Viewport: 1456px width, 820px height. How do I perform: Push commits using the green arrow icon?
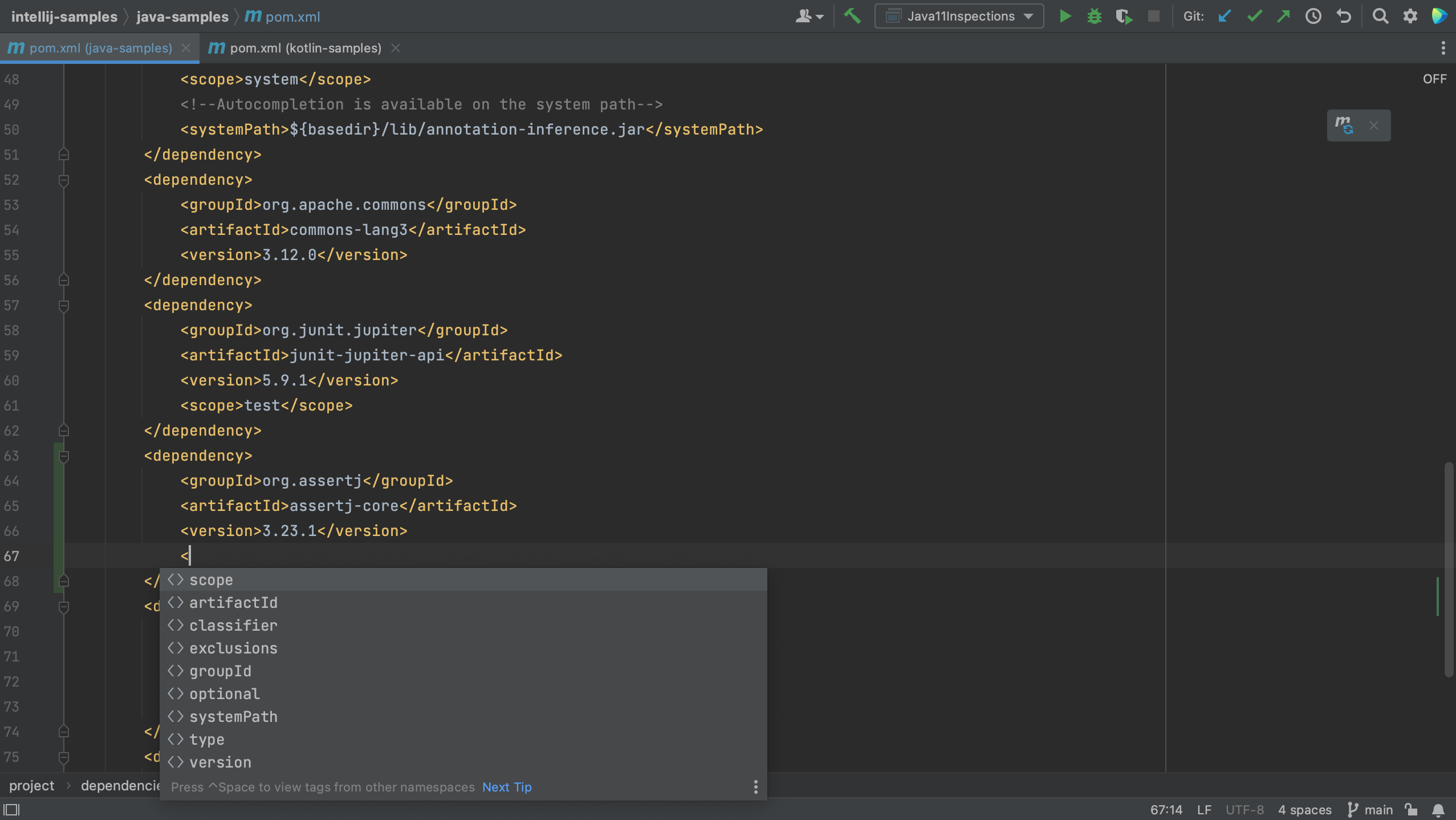click(x=1284, y=16)
